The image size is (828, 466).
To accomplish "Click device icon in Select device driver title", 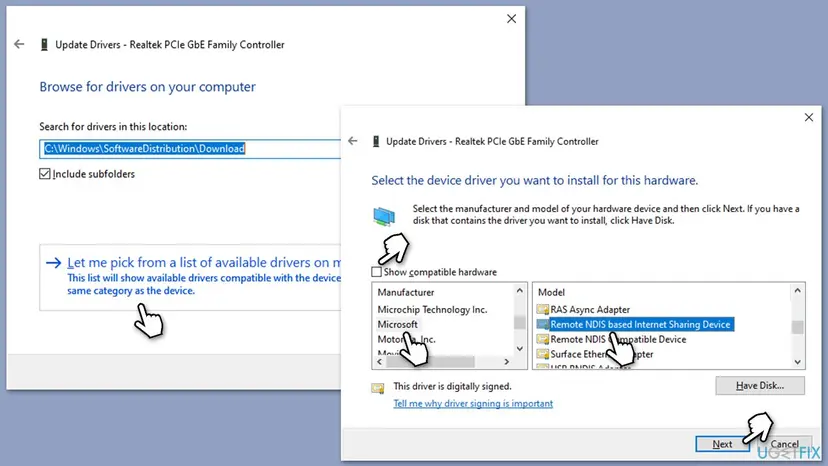I will point(375,141).
